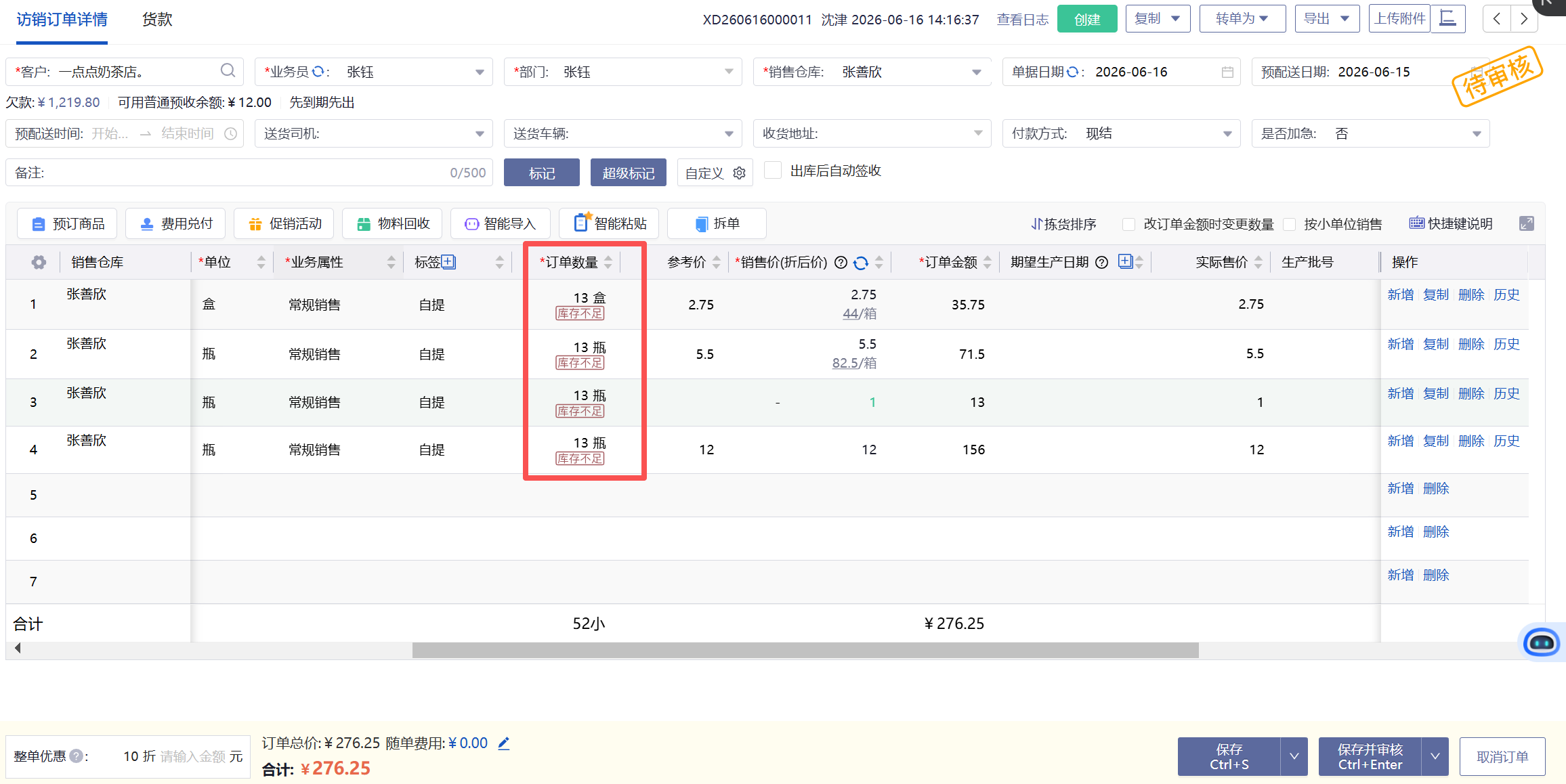
Task: Open the 送货司机 dropdown
Action: pos(480,133)
